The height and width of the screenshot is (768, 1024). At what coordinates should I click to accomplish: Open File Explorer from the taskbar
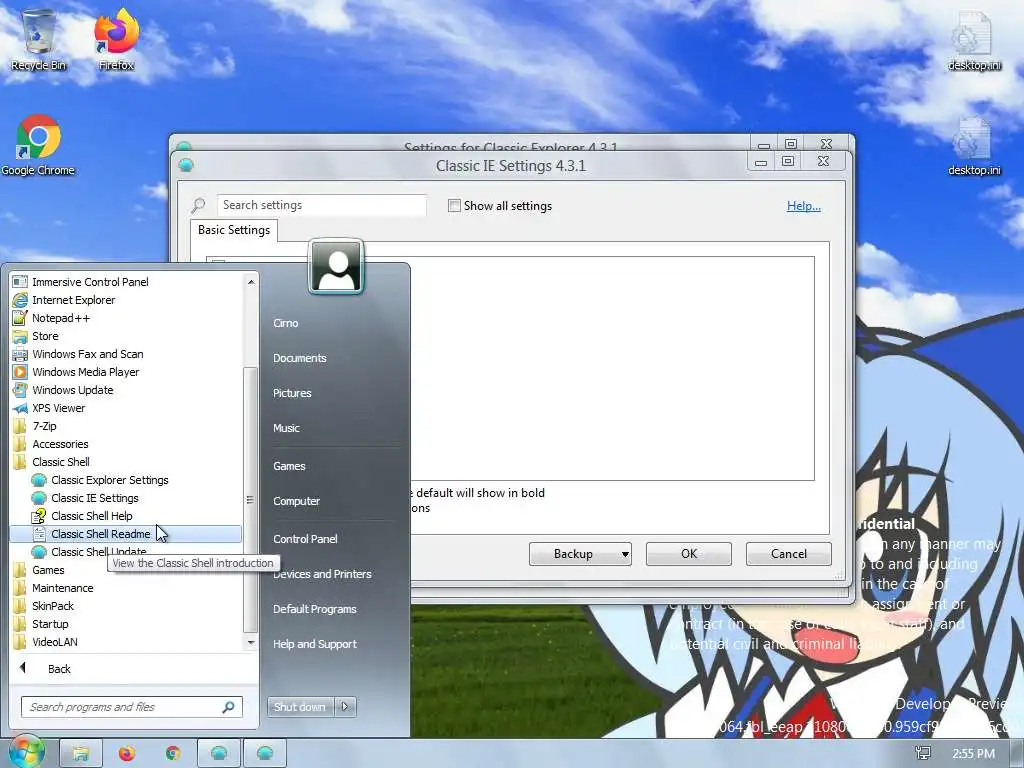[81, 753]
